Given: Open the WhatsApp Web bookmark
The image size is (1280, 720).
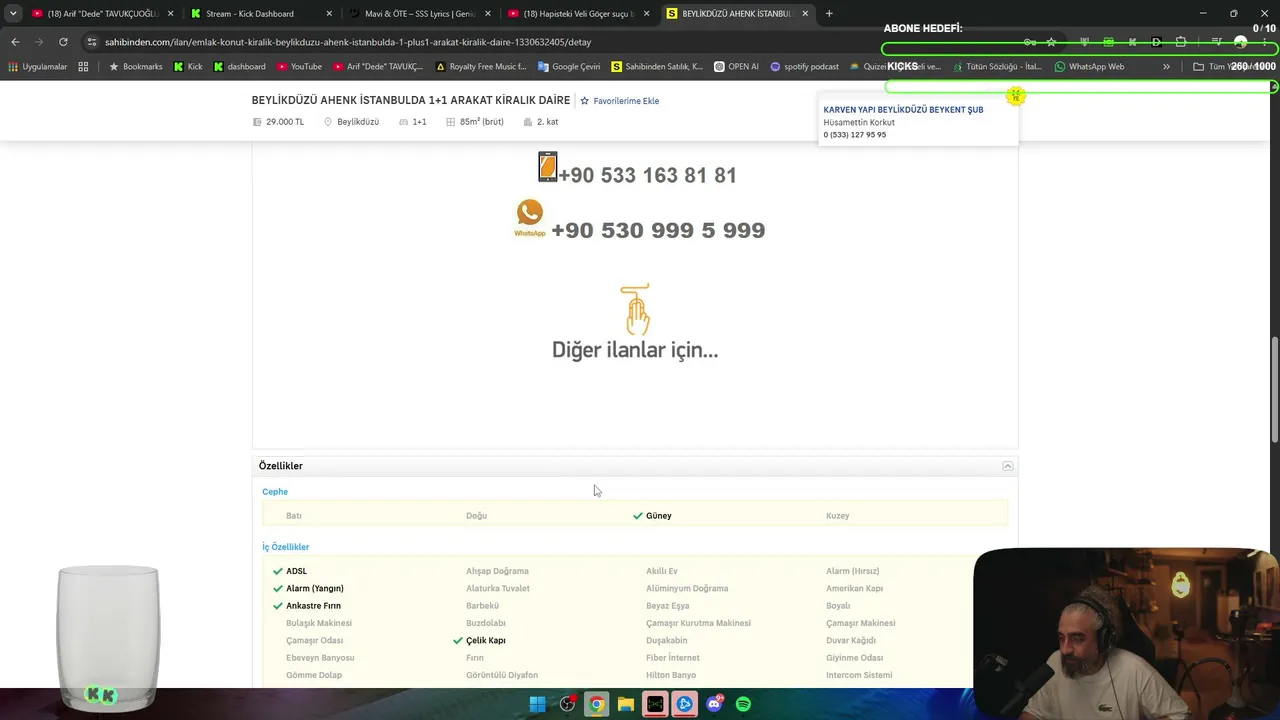Looking at the screenshot, I should (1090, 67).
